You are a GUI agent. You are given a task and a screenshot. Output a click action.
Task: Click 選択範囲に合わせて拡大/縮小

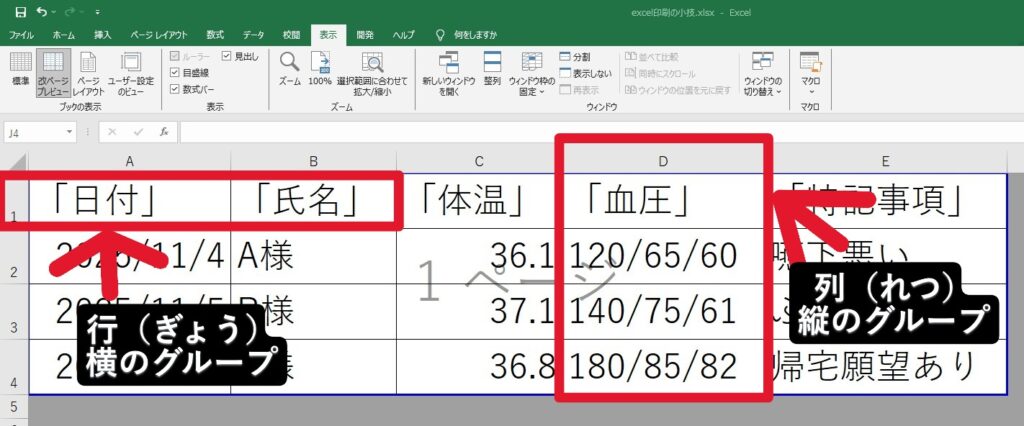(372, 70)
